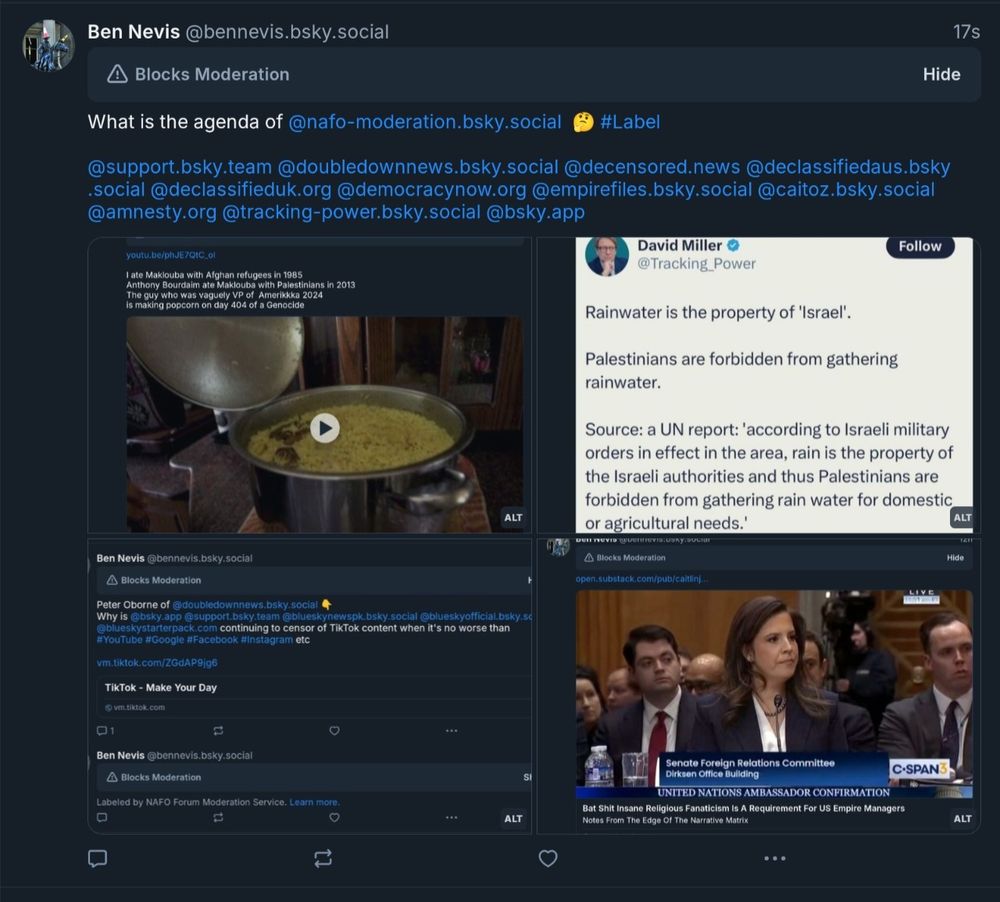Click the open.substack.com/pub/caitlinj... link text

(642, 579)
